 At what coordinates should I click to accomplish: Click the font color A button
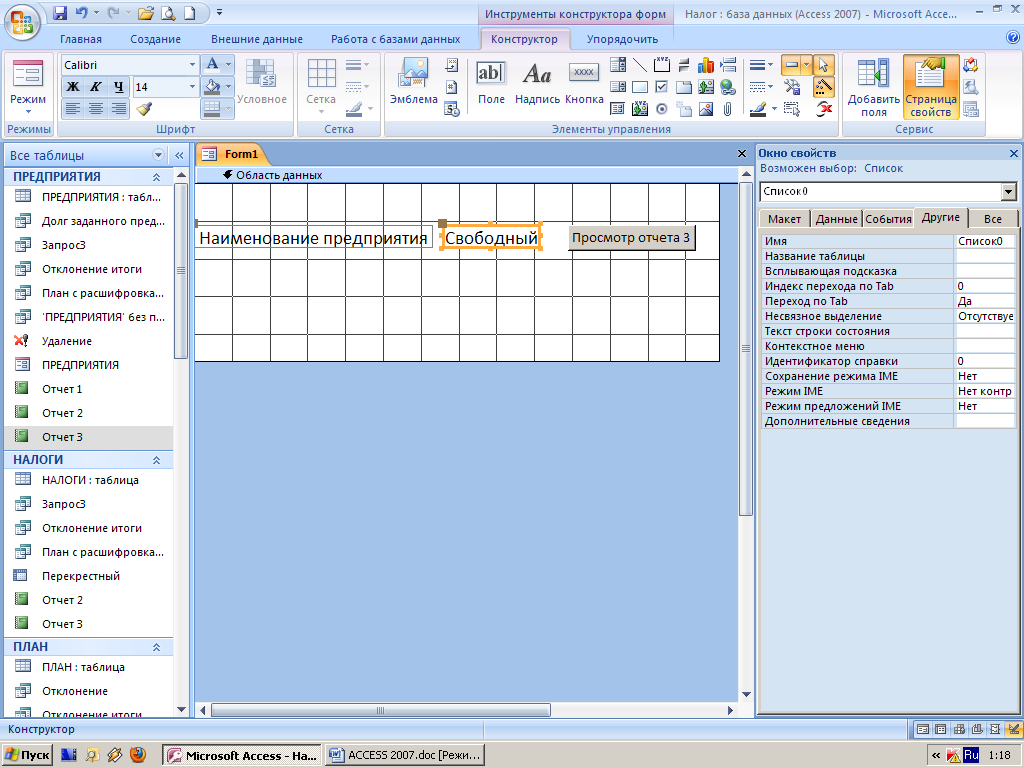tap(212, 65)
